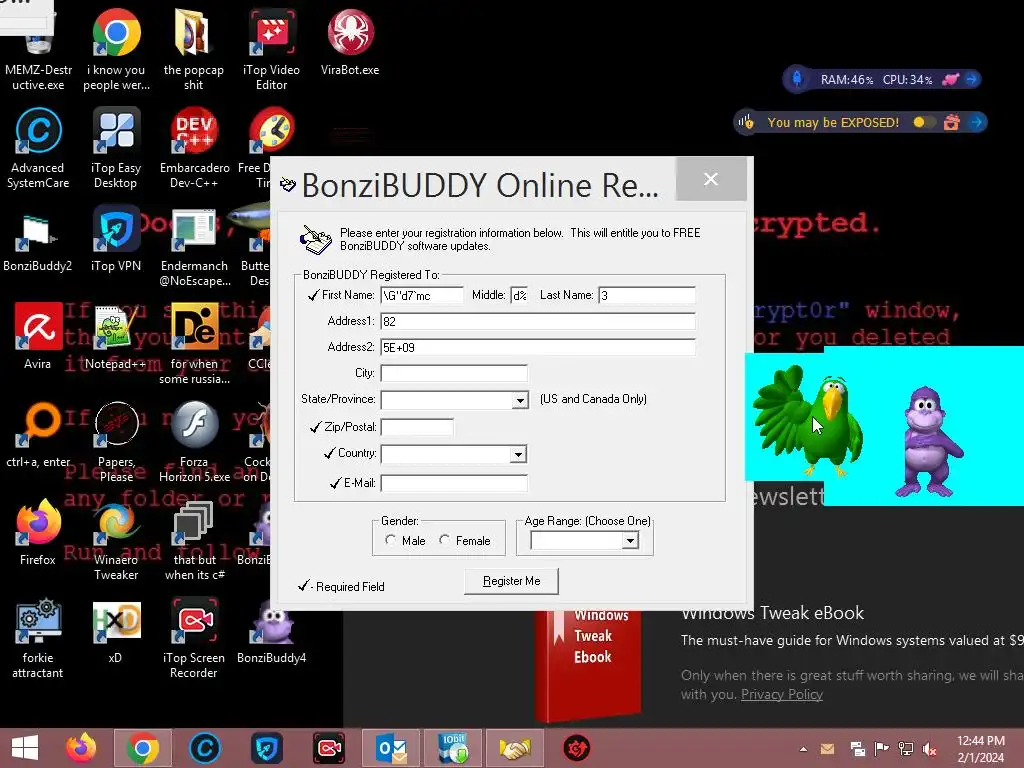Click the Zip/Postal input field
Image resolution: width=1024 pixels, height=768 pixels.
click(417, 427)
